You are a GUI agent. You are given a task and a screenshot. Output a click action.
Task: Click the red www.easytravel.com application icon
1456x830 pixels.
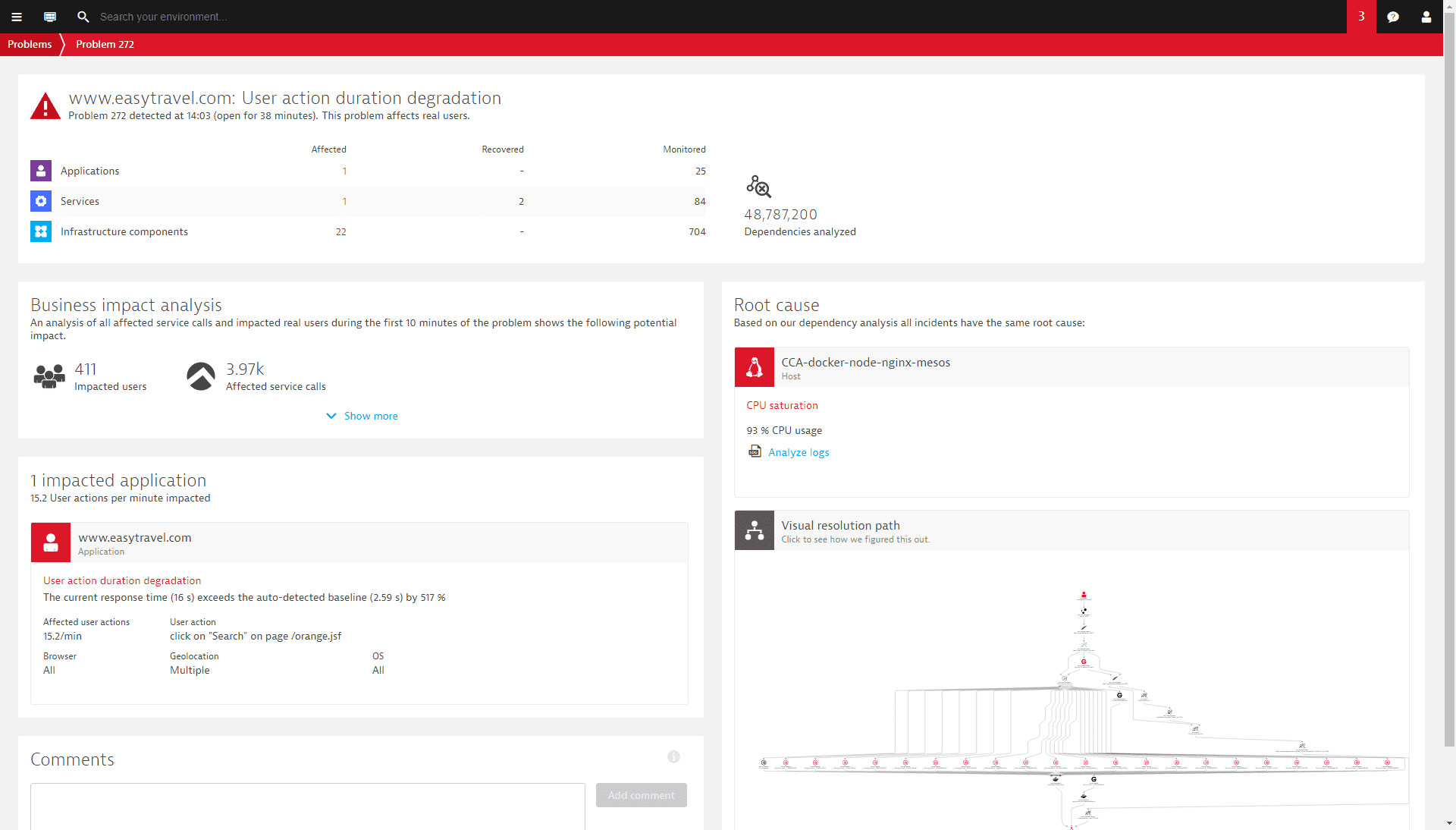tap(51, 542)
